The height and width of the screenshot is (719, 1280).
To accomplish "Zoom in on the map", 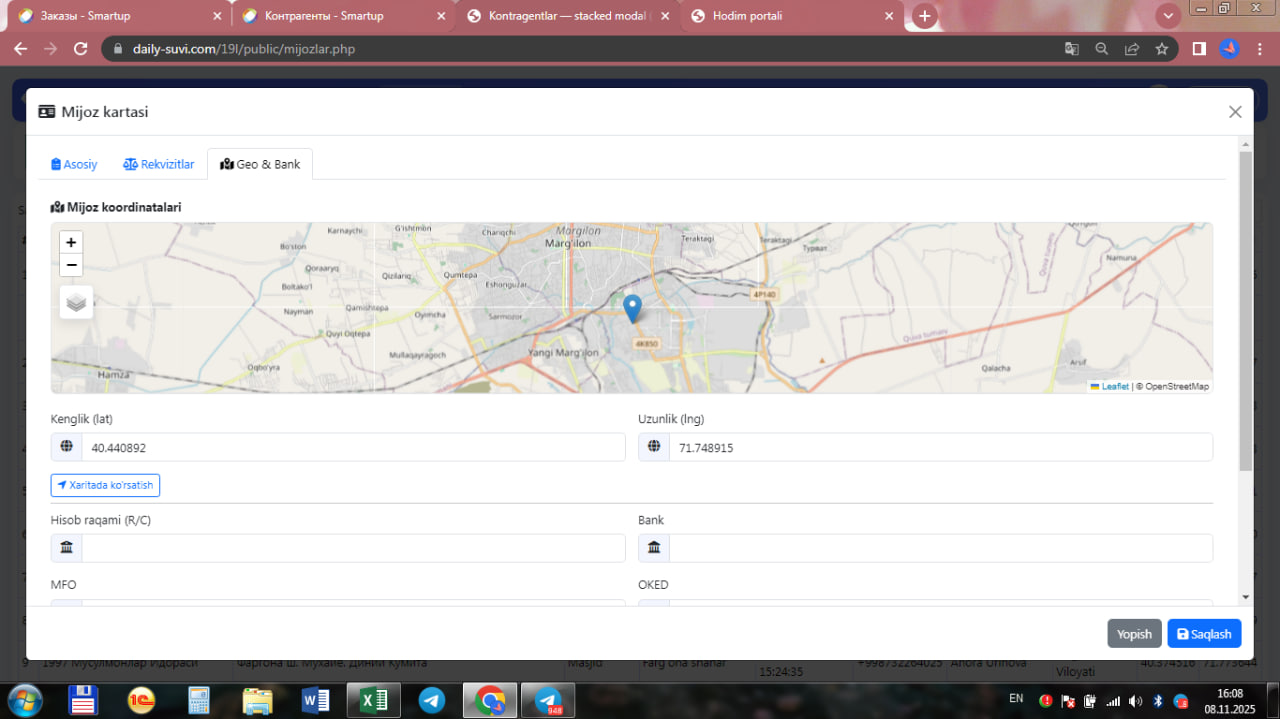I will pyautogui.click(x=71, y=242).
